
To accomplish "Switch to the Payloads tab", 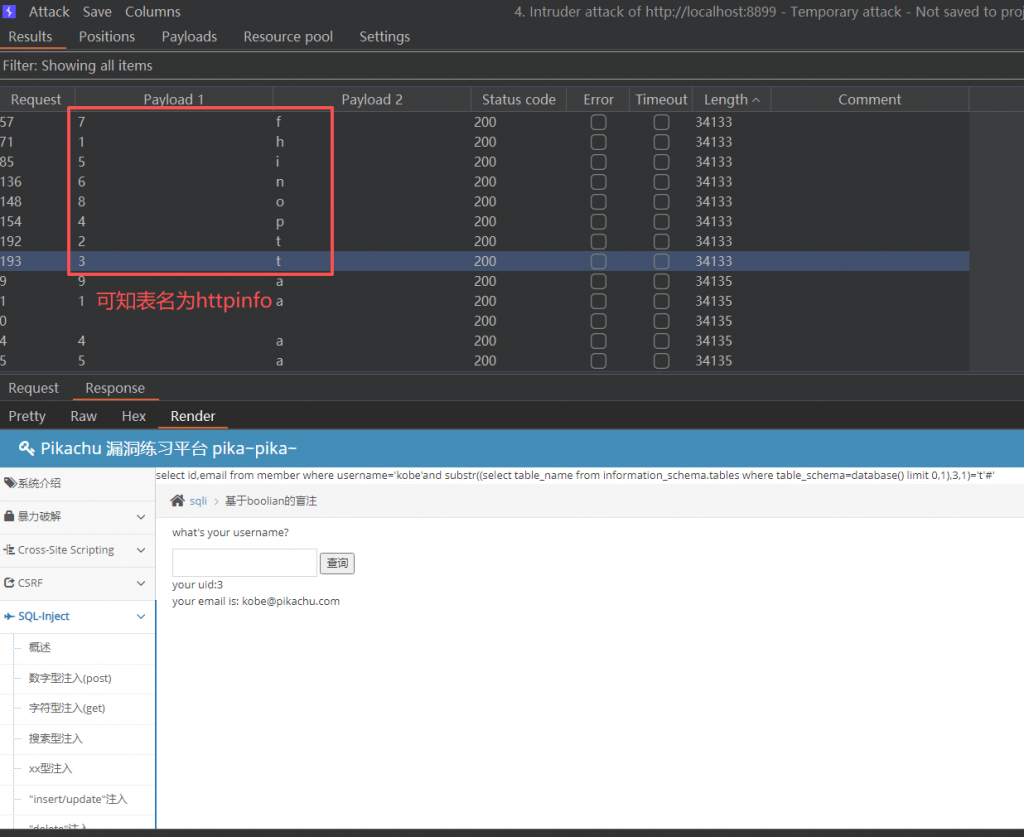I will (189, 36).
